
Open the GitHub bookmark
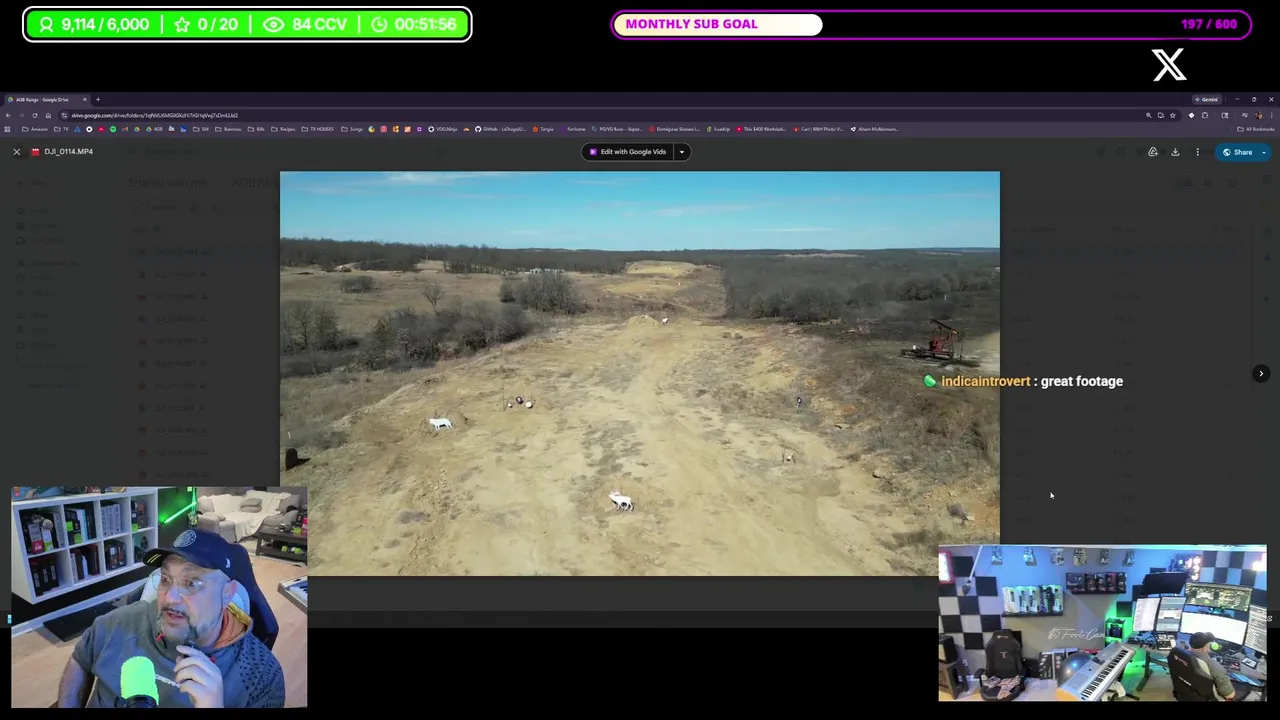500,129
